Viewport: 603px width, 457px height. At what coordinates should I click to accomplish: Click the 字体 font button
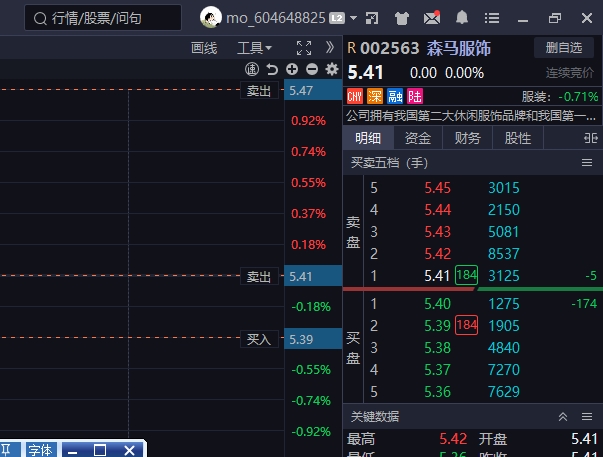pyautogui.click(x=40, y=450)
